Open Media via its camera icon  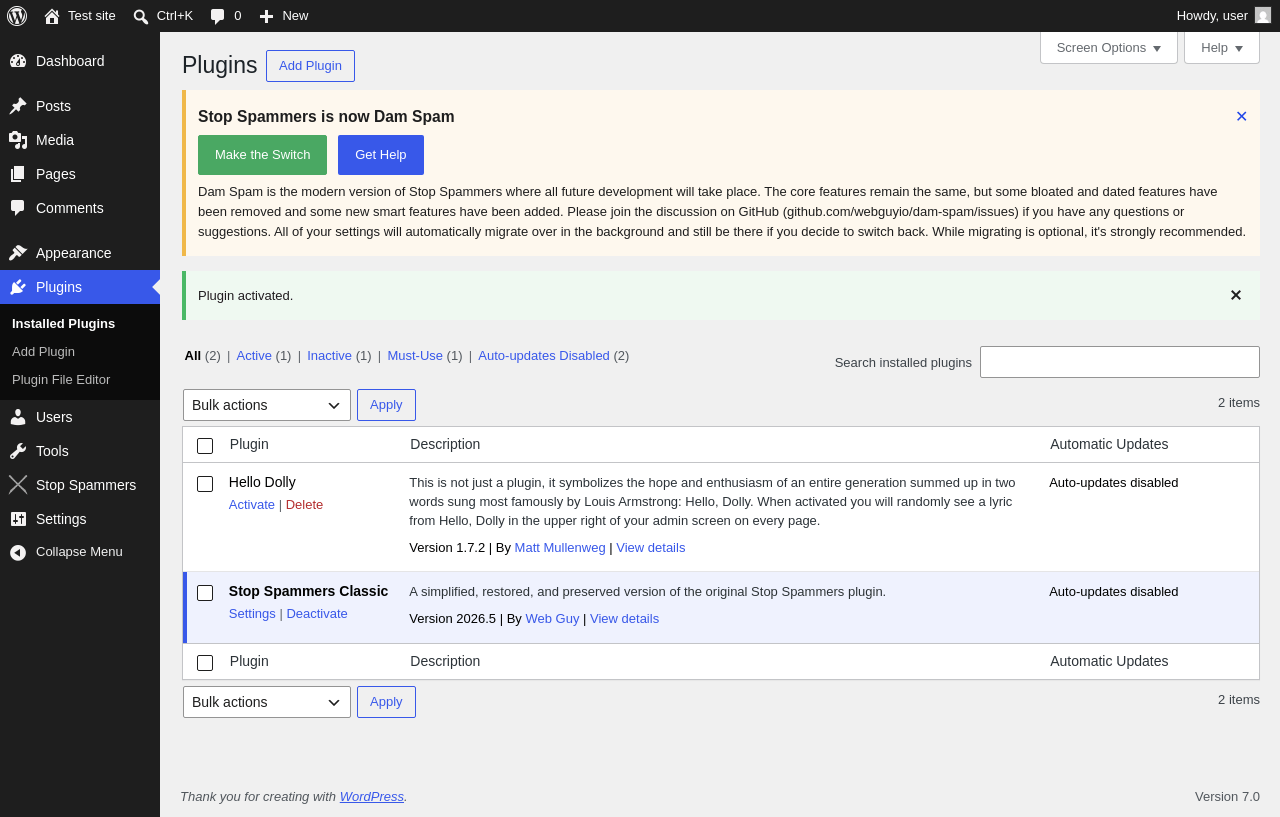click(x=18, y=140)
